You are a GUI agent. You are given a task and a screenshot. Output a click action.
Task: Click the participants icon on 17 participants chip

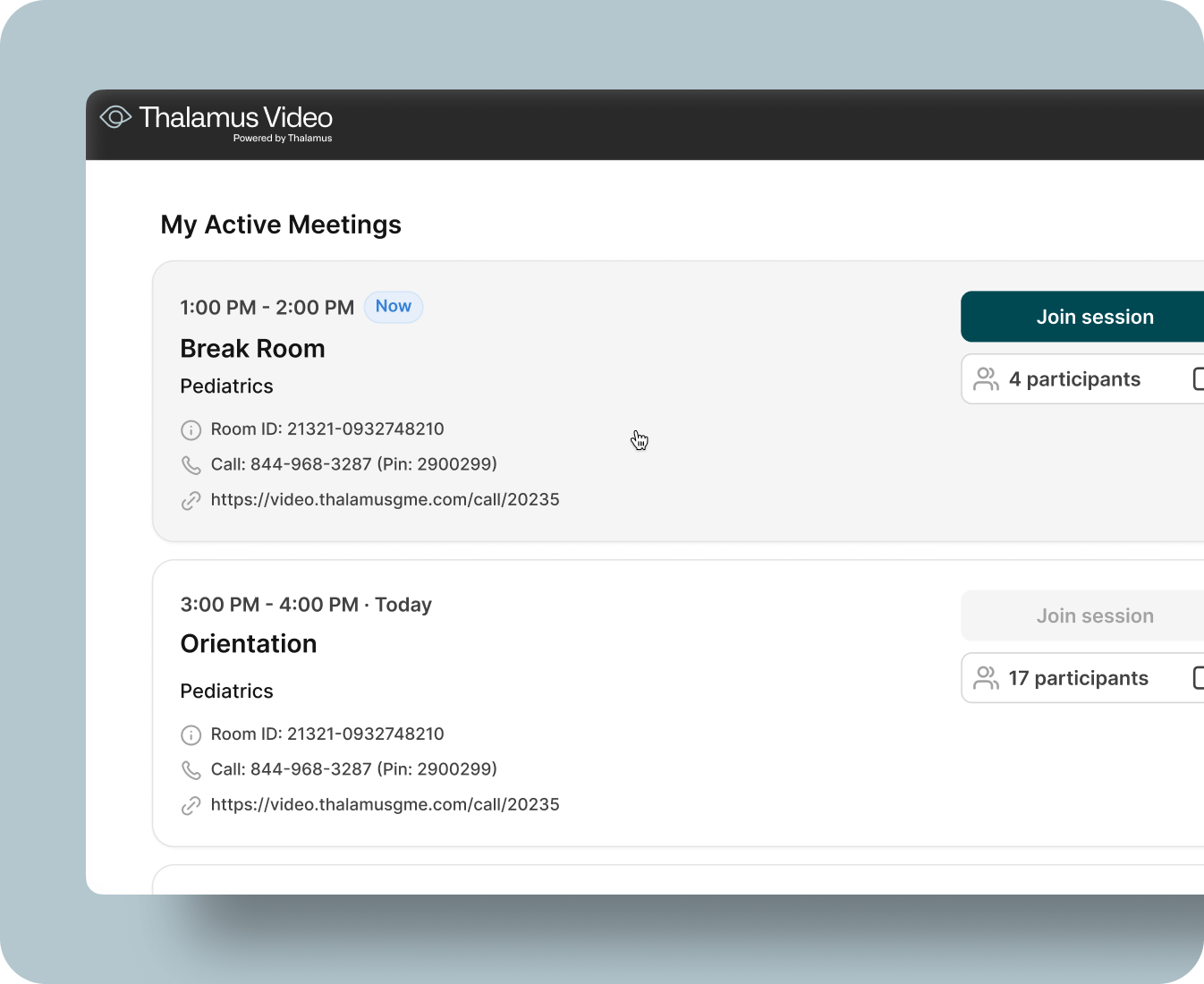[986, 678]
